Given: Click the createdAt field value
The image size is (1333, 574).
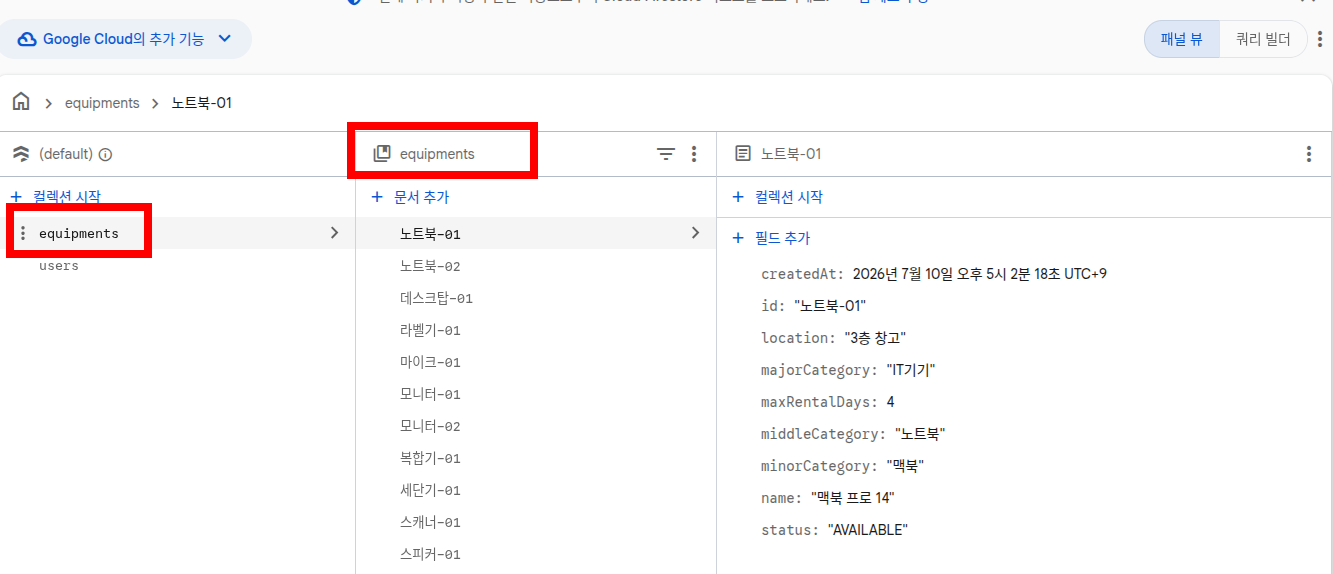Looking at the screenshot, I should click(x=980, y=274).
